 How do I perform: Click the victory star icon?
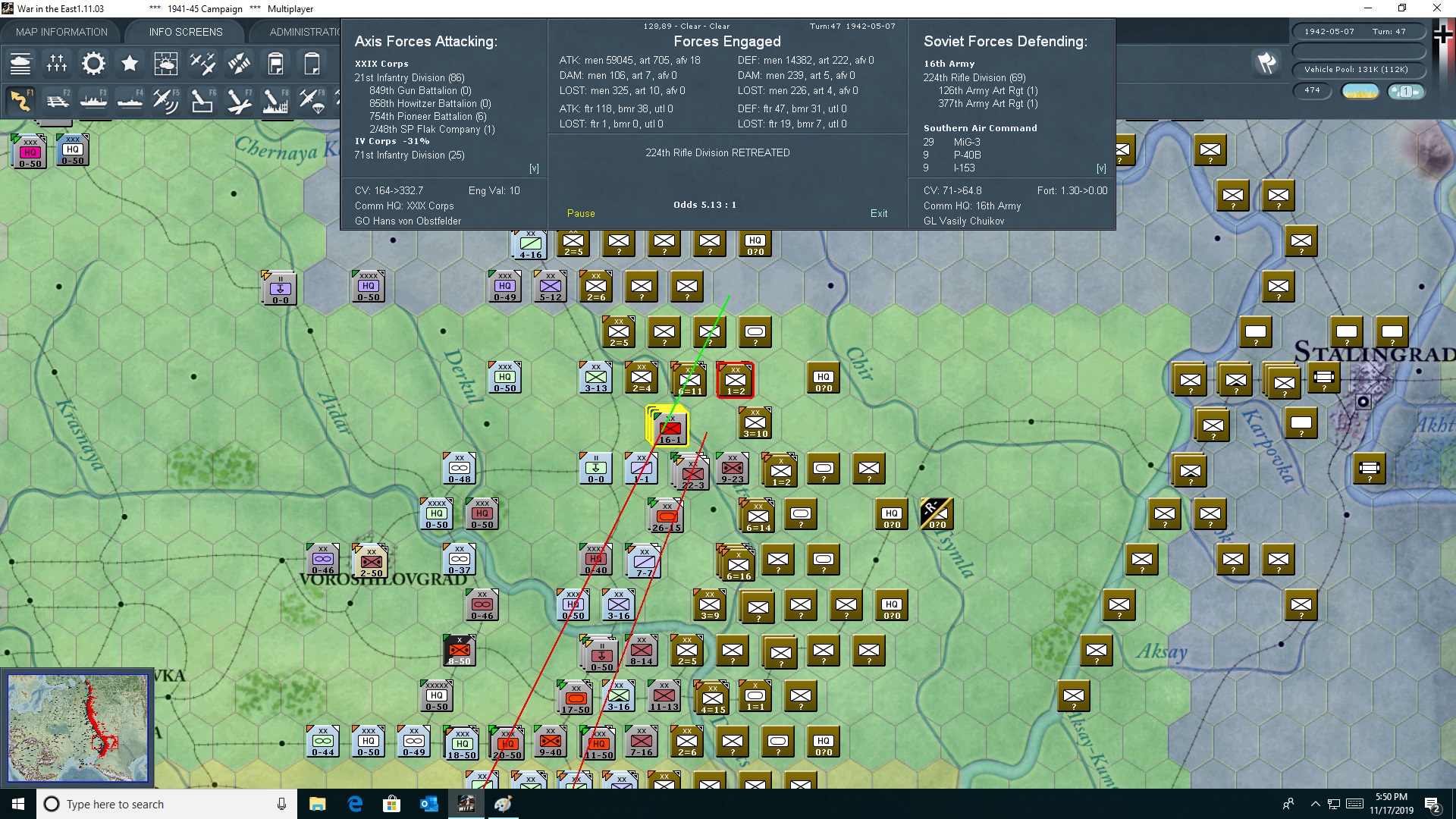pyautogui.click(x=130, y=64)
